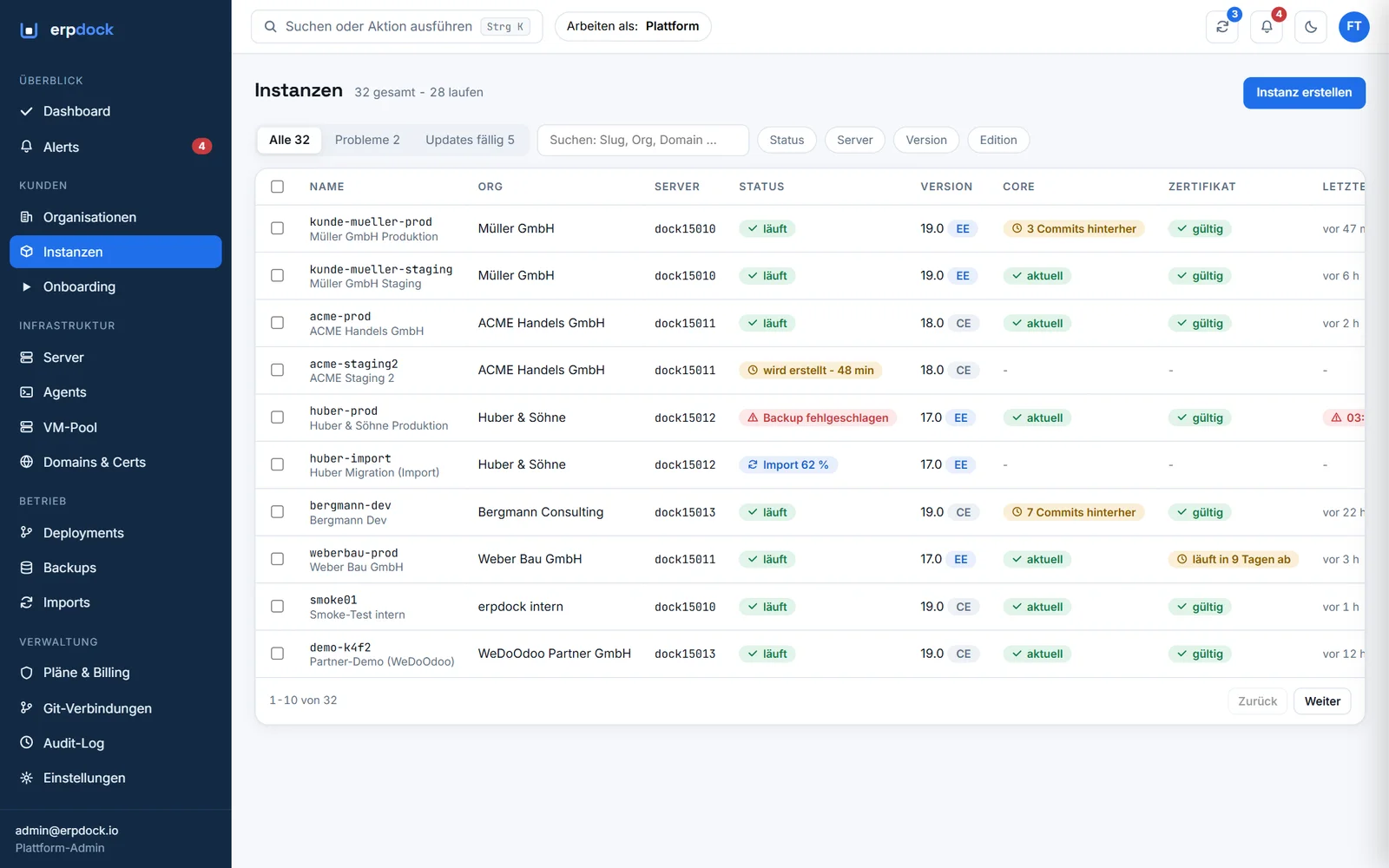Check the weberbau-prod row checkbox
The height and width of the screenshot is (868, 1389).
click(x=277, y=559)
